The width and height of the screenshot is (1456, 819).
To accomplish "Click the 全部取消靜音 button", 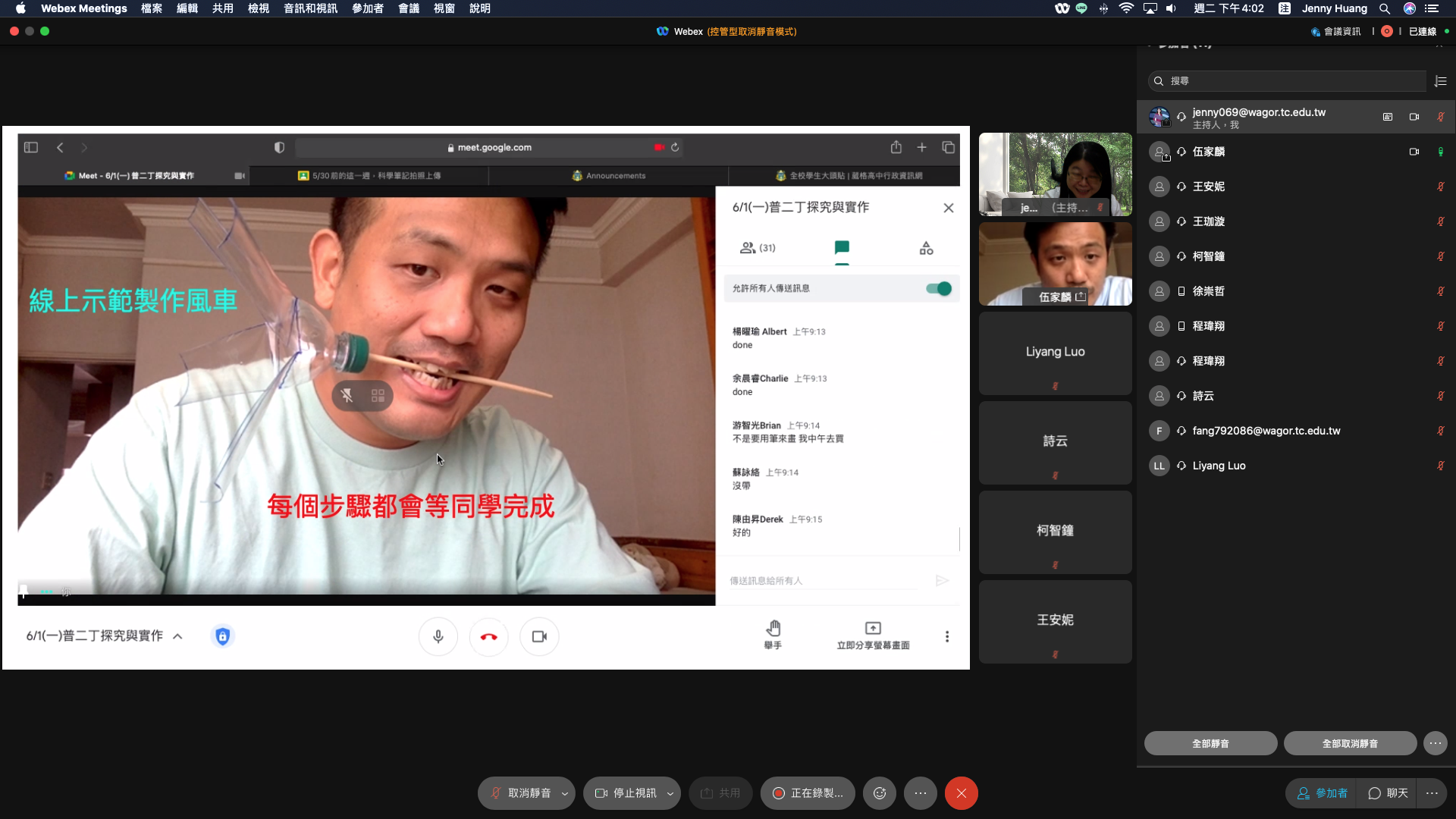I will click(1350, 743).
